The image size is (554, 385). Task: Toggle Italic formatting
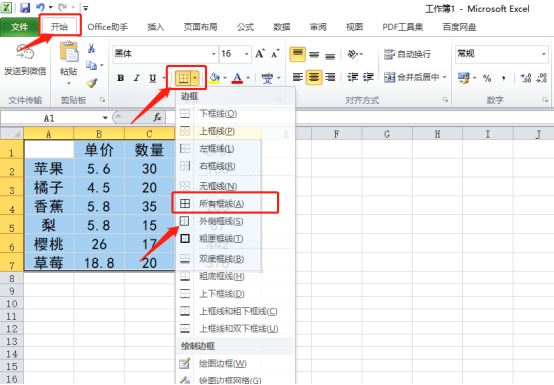136,78
